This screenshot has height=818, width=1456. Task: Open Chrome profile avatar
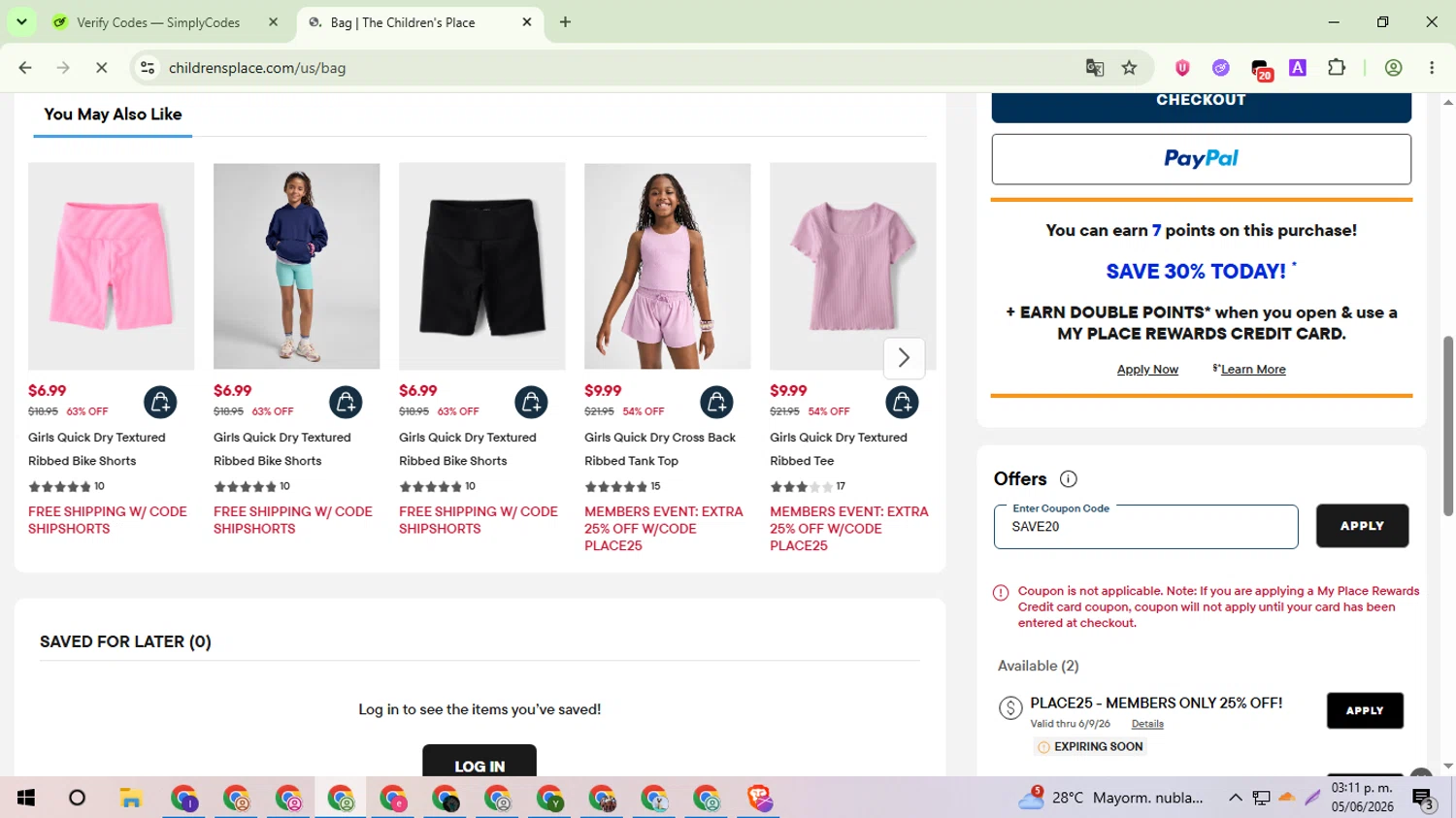(1393, 68)
